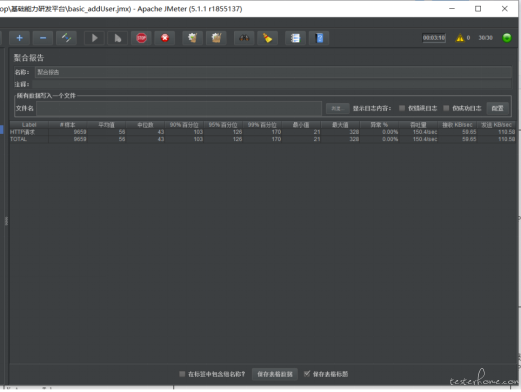Click the 异常 % error column header
Image resolution: width=521 pixels, height=392 pixels.
pos(379,125)
